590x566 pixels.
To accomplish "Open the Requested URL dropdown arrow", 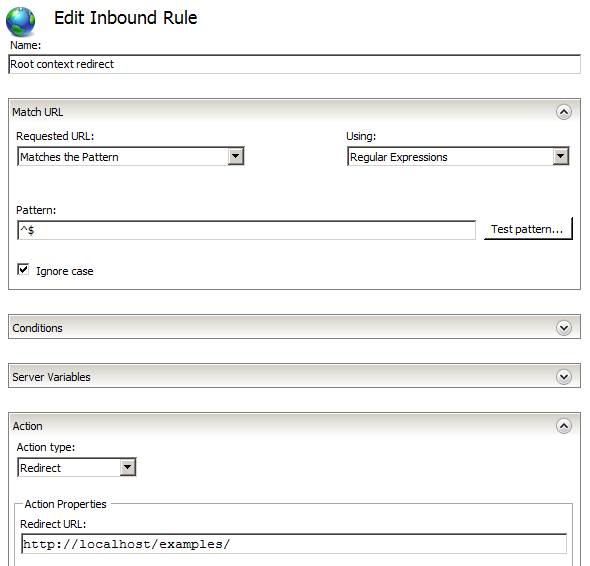I will [x=236, y=156].
